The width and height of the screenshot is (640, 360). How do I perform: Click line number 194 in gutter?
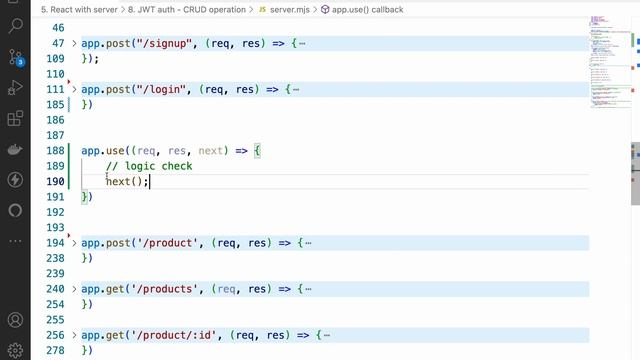coord(56,243)
